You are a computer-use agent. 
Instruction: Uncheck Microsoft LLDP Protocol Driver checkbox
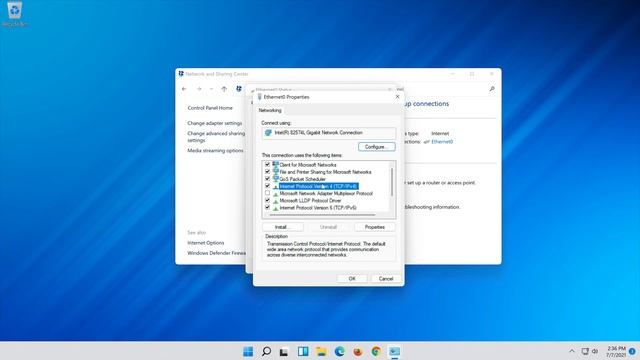267,200
